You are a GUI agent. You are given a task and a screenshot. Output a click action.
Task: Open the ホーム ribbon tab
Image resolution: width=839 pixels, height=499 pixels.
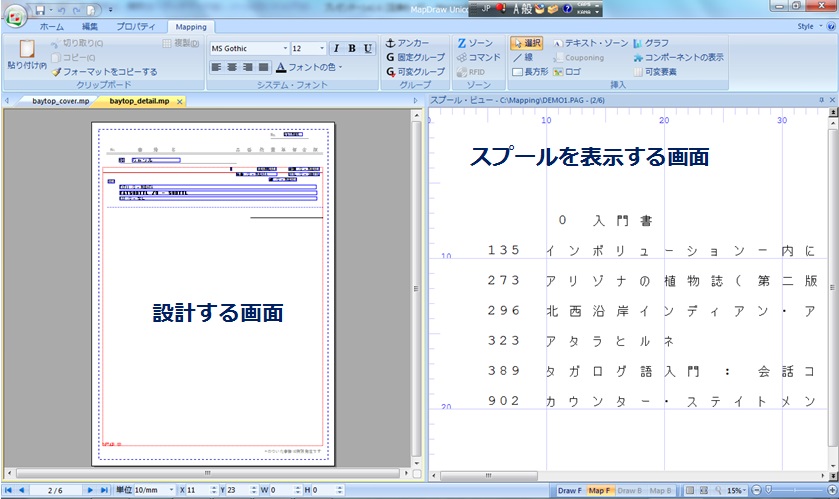(x=51, y=26)
